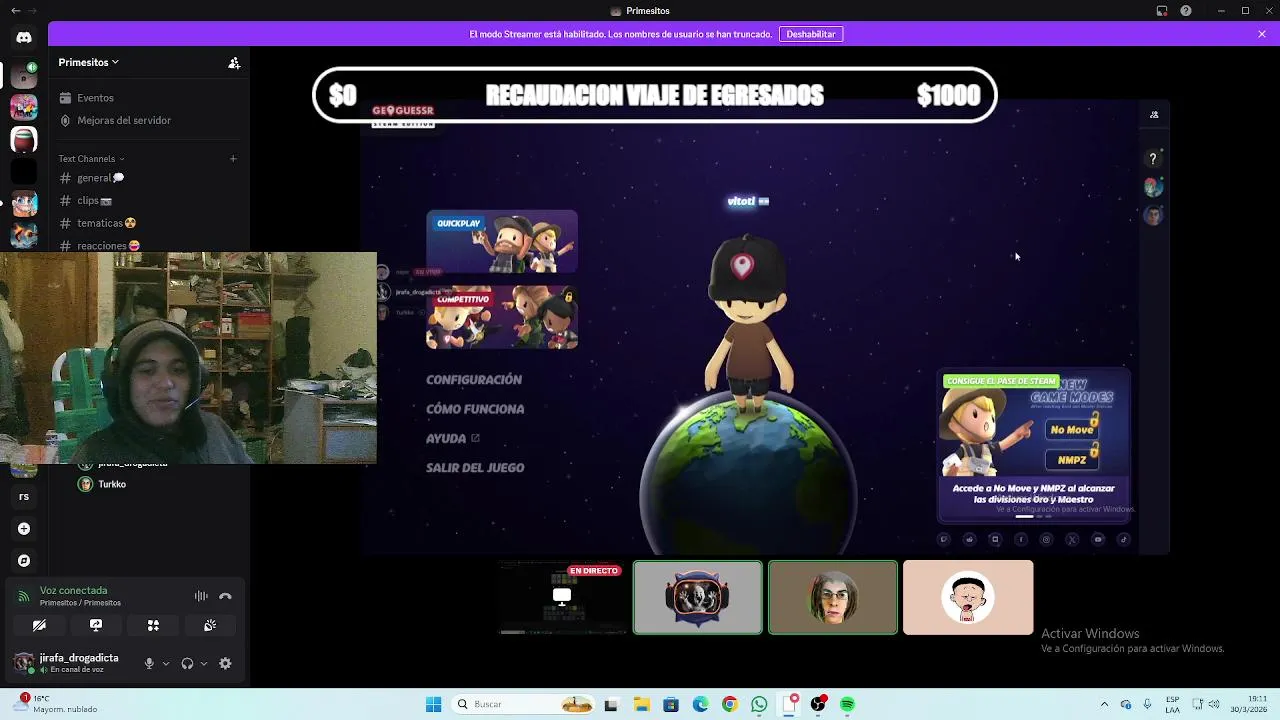Toggle camera in voice panel
Screen dimensions: 1280x720
coord(39,625)
